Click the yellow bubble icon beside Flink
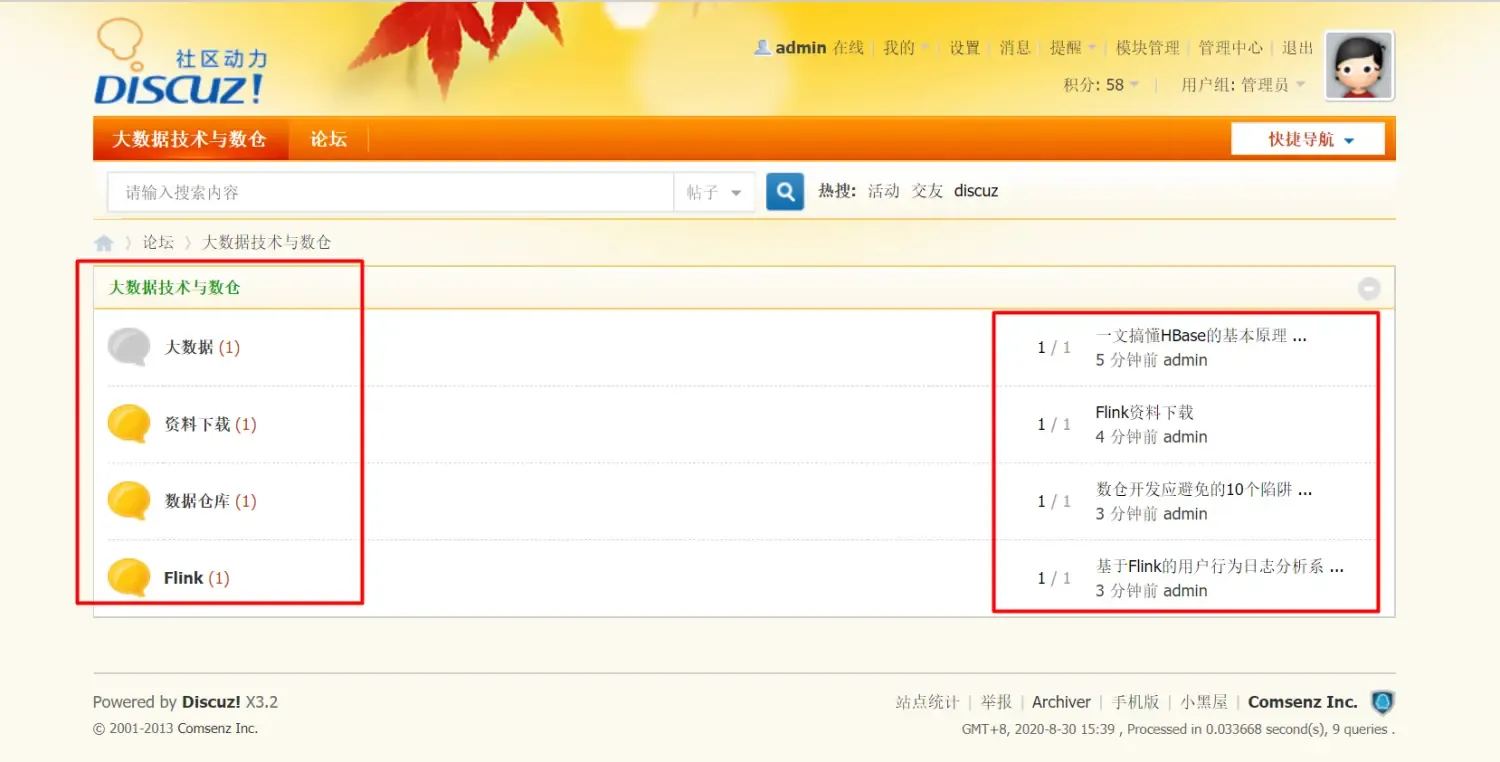 pyautogui.click(x=128, y=577)
